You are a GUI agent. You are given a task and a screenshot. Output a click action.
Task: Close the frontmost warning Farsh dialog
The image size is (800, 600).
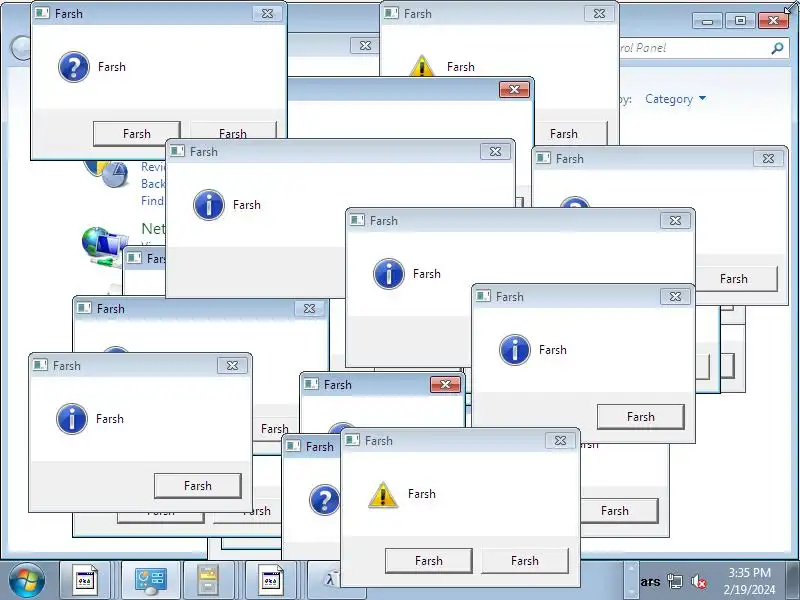tap(560, 440)
